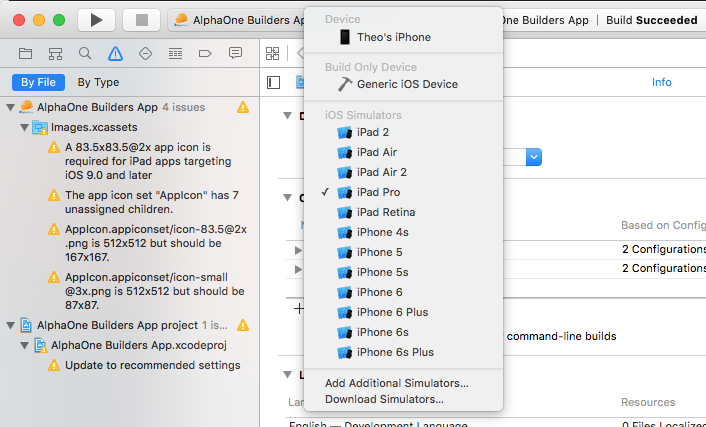Click warning badge beside project 1 issue
Viewport: 706px width, 427px height.
243,325
